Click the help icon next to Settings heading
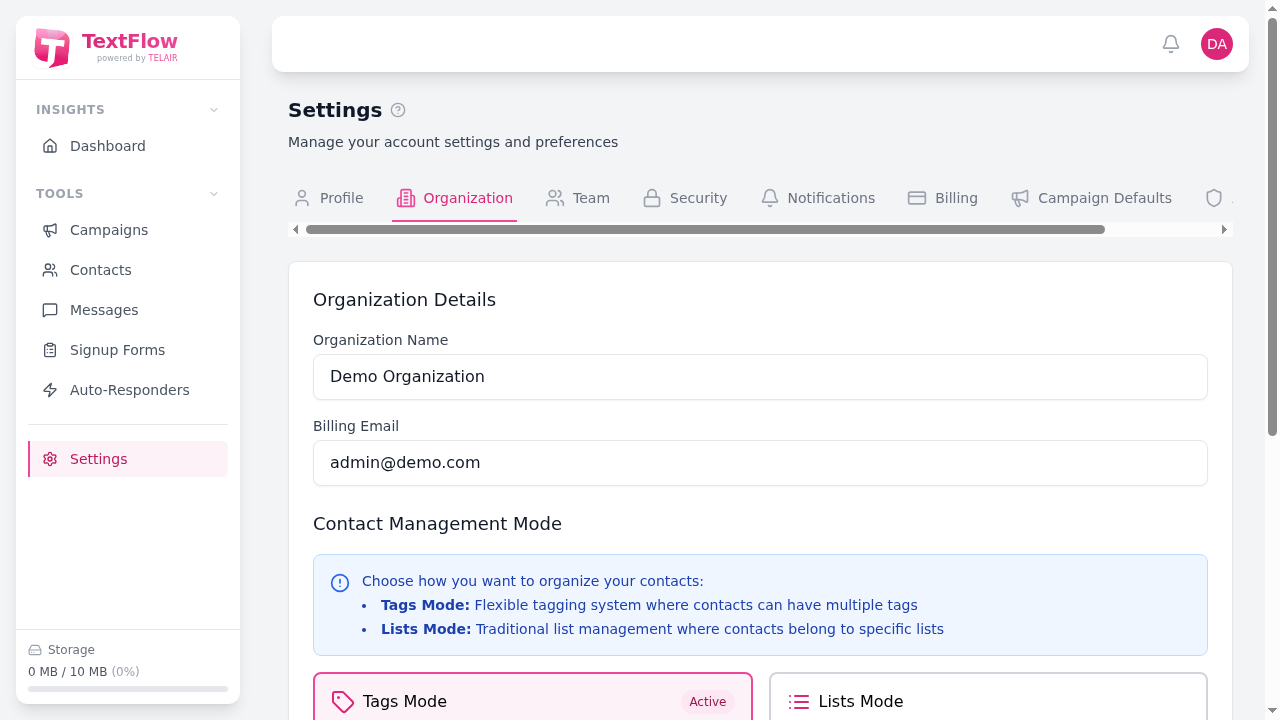Screen dimensions: 1280x720 [x=398, y=110]
